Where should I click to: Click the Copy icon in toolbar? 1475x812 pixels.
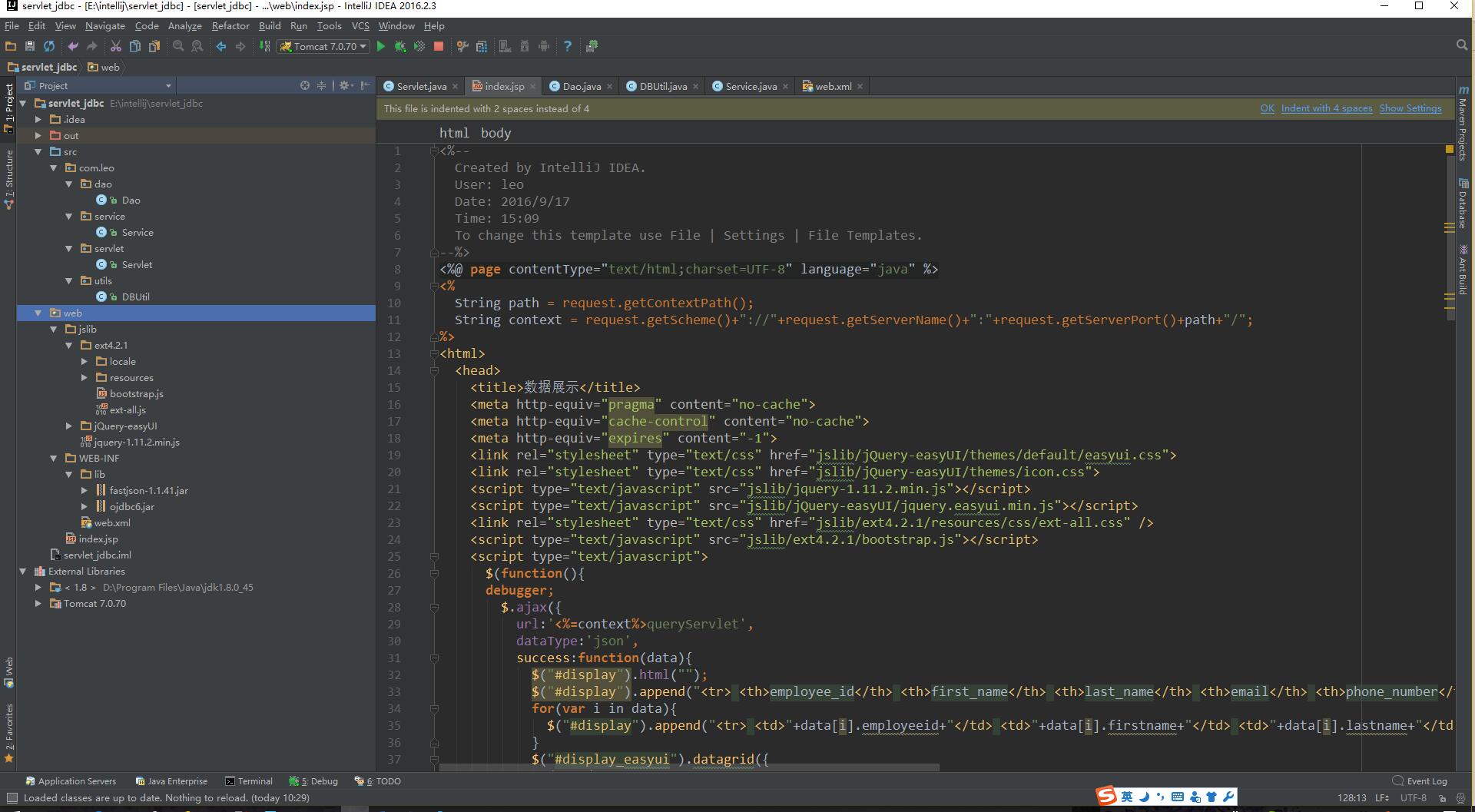click(x=135, y=46)
